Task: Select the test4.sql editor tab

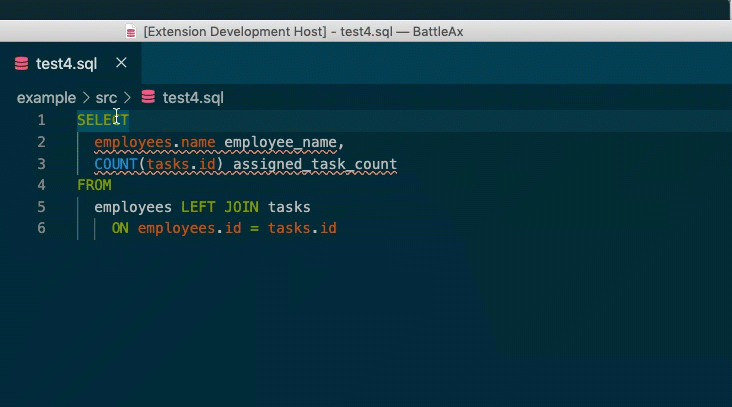Action: coord(70,63)
